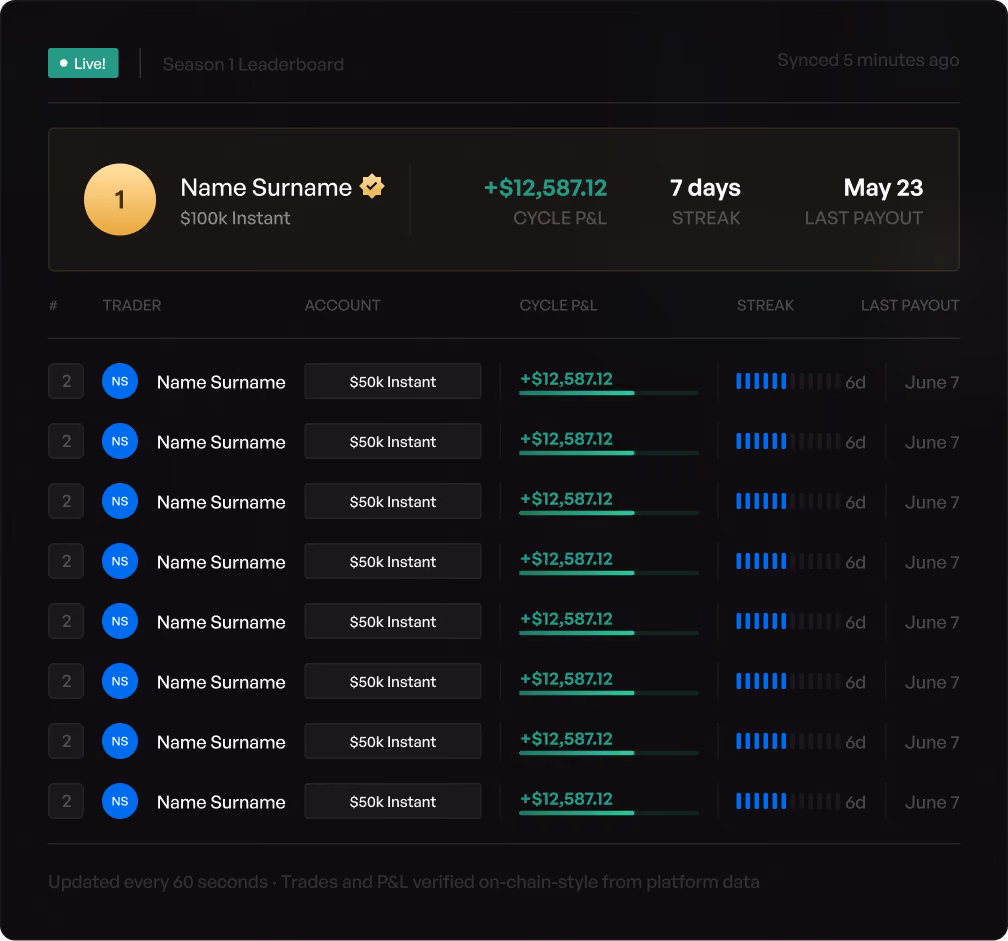1008x941 pixels.
Task: Click the LAST PAYOUT label under May 23
Action: 863,218
